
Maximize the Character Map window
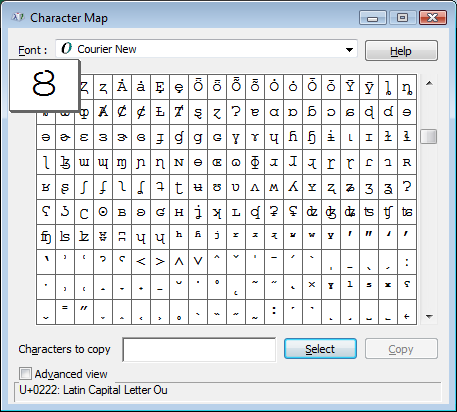tap(402, 18)
